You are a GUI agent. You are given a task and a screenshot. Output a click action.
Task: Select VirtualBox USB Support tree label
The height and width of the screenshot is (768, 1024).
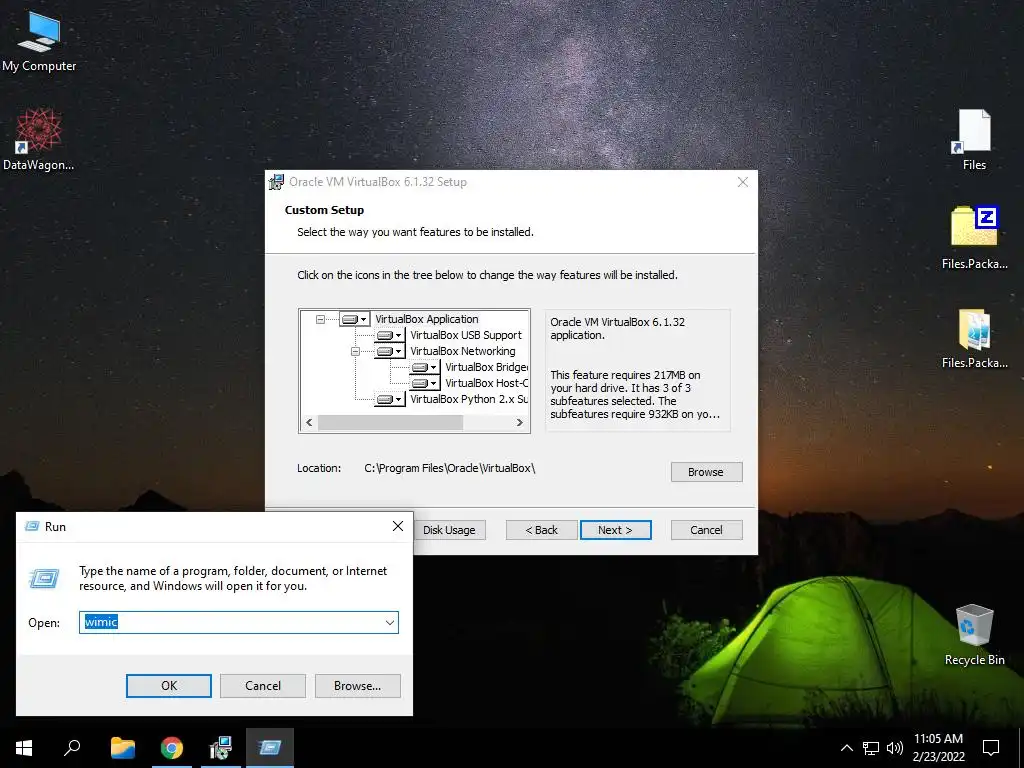[466, 335]
